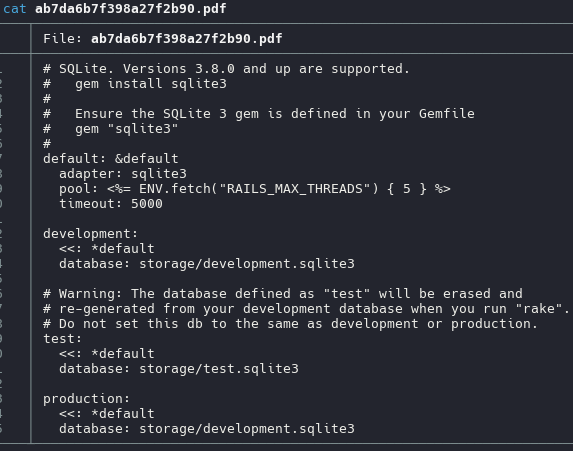
Task: Click the production database path line
Action: pos(207,428)
